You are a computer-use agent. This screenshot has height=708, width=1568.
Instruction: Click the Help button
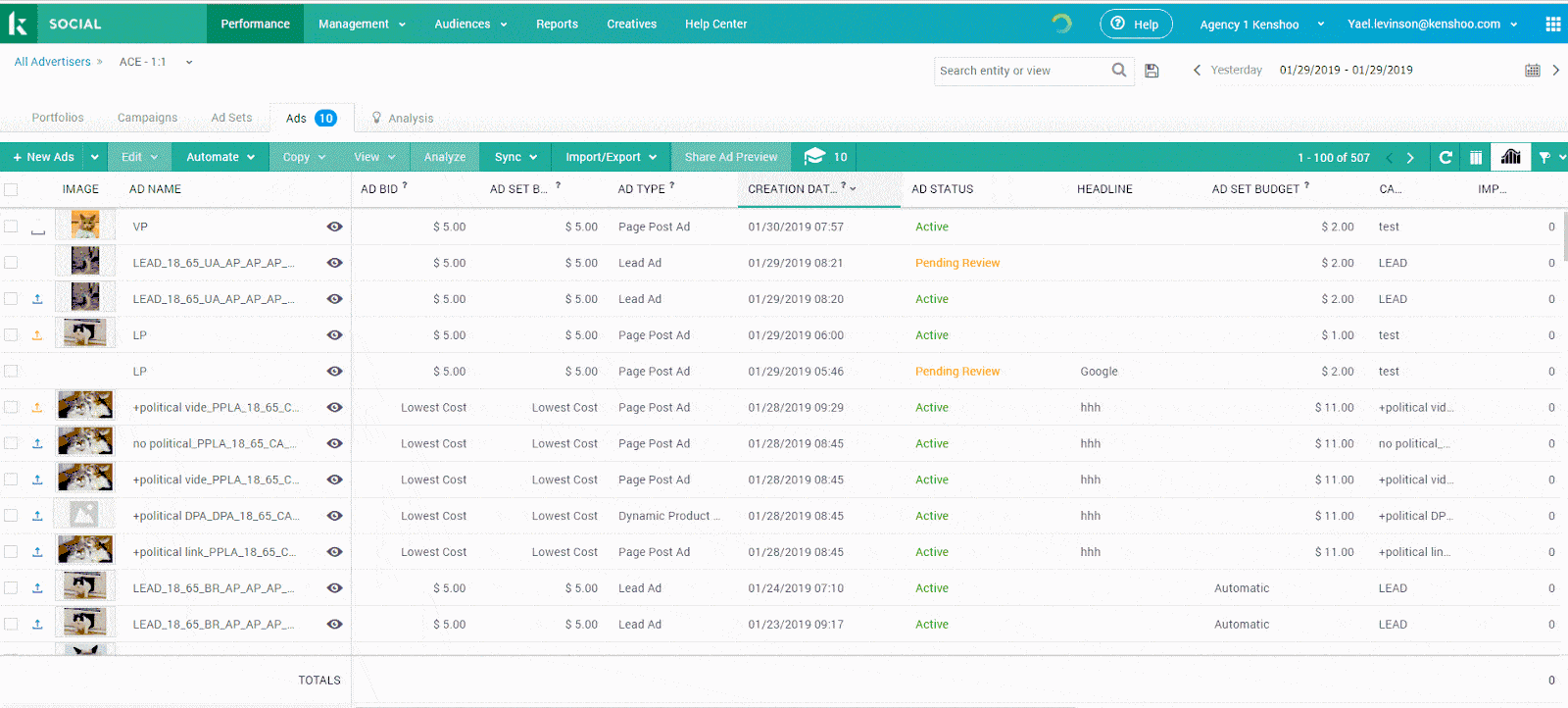point(1136,24)
